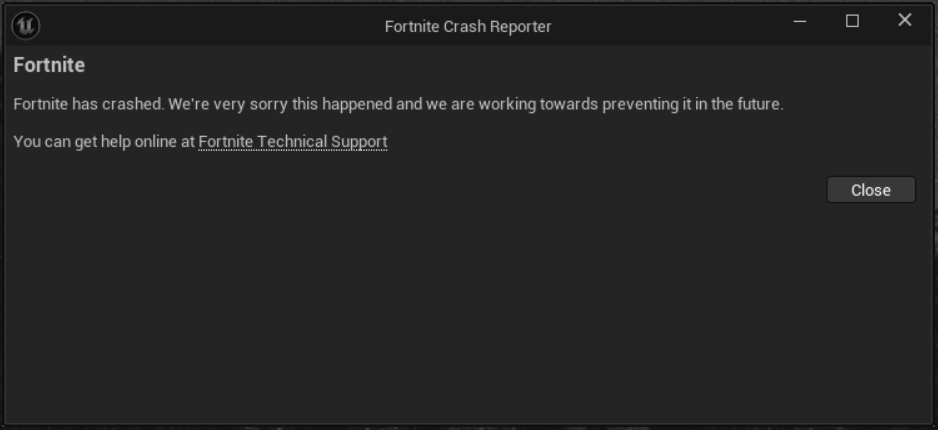
Task: Click the blank title bar area beside the logo
Action: (209, 26)
